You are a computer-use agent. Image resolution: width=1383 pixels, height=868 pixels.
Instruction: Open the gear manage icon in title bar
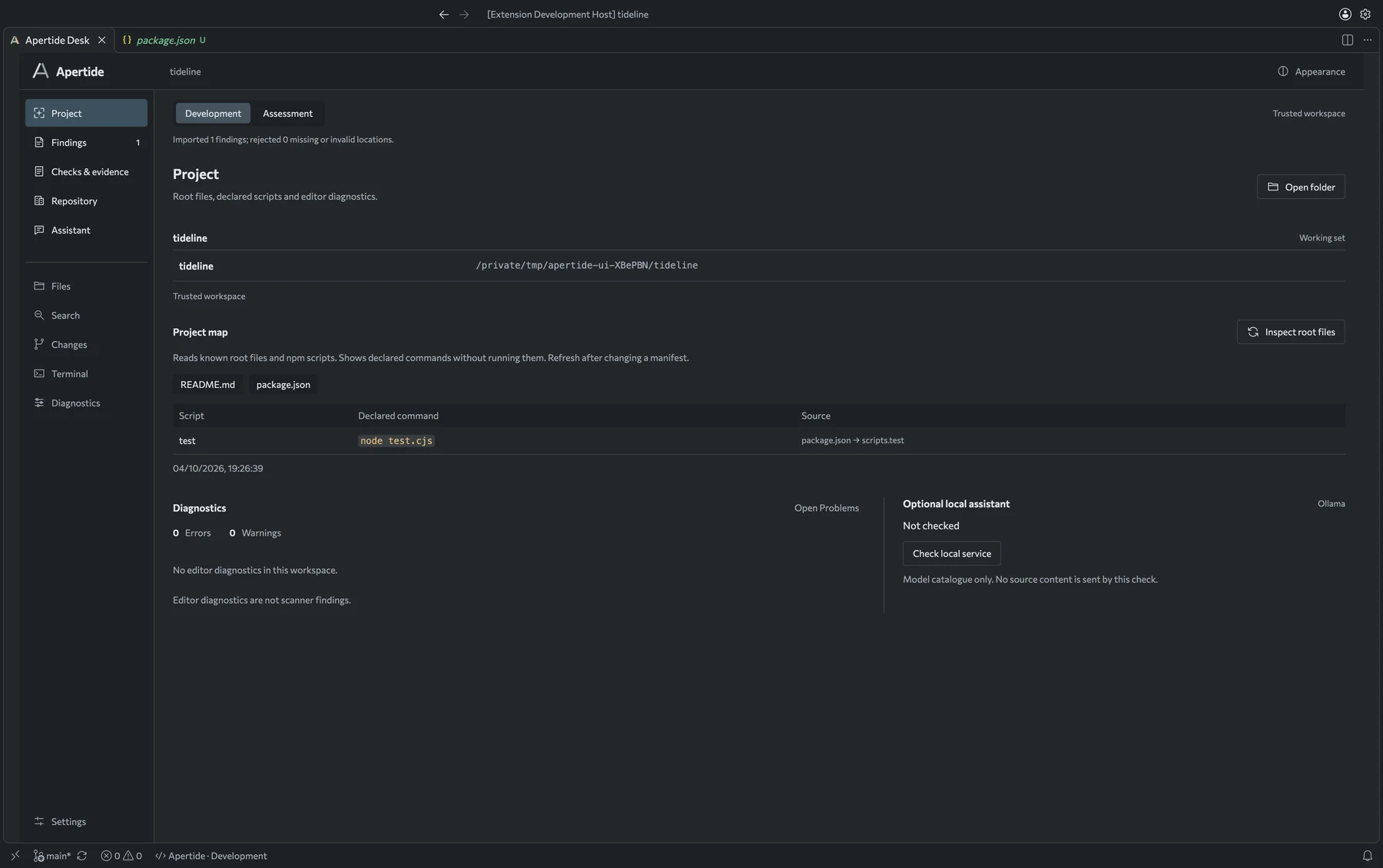point(1365,15)
